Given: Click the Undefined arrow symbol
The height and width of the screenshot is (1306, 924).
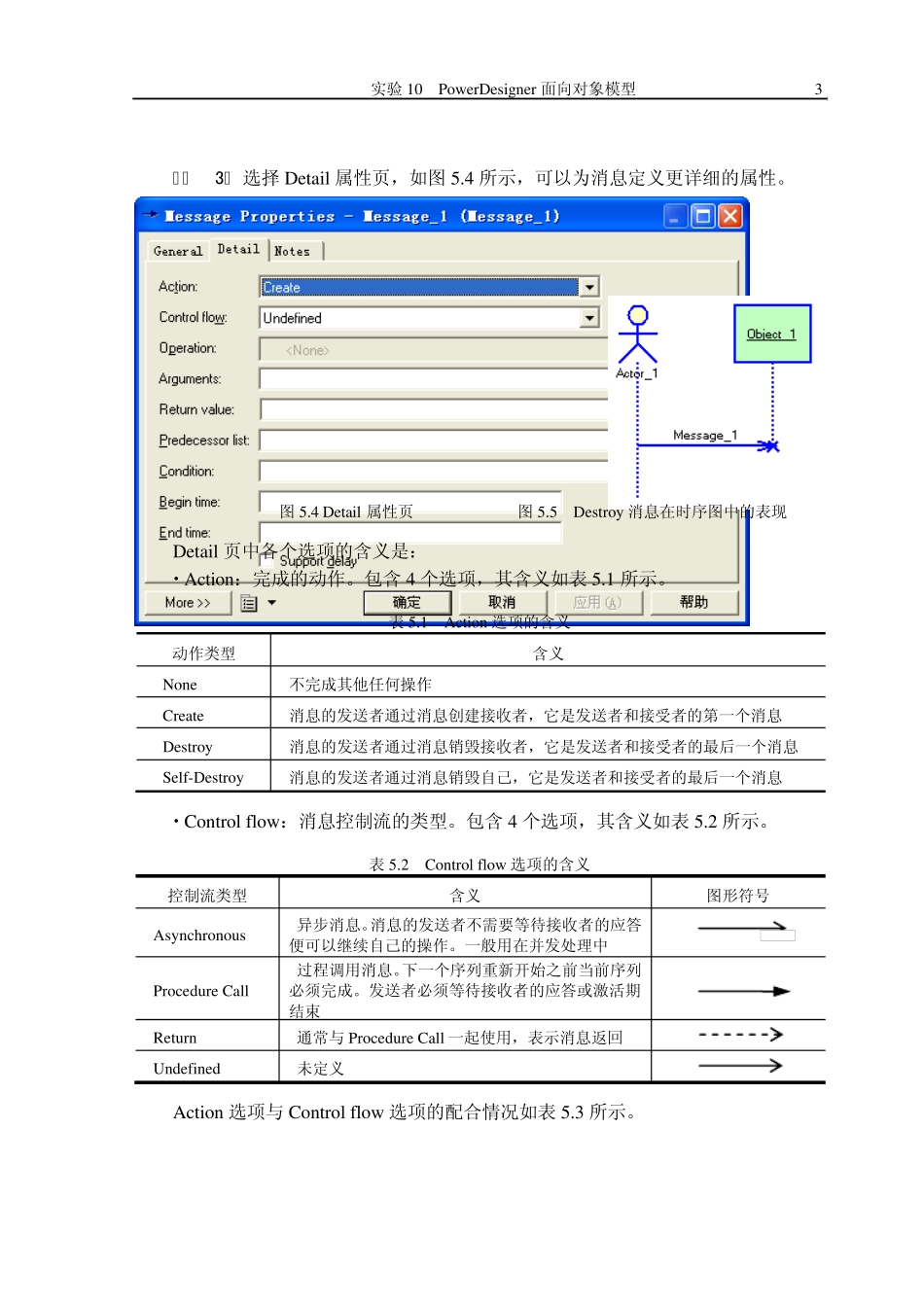Looking at the screenshot, I should pos(741,1066).
